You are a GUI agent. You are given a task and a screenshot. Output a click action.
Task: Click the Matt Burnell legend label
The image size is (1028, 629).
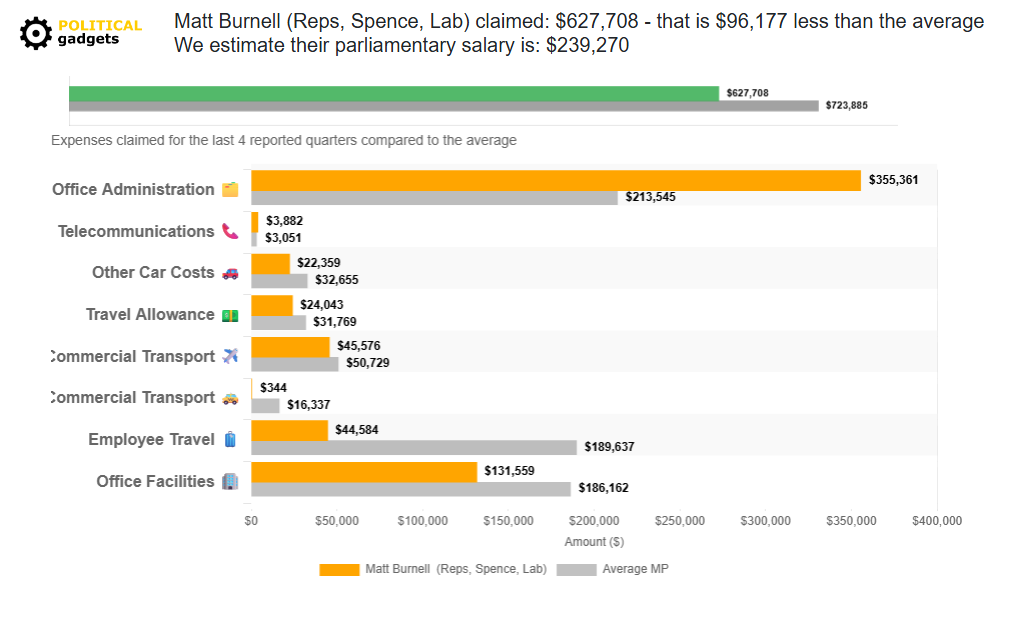(x=456, y=569)
